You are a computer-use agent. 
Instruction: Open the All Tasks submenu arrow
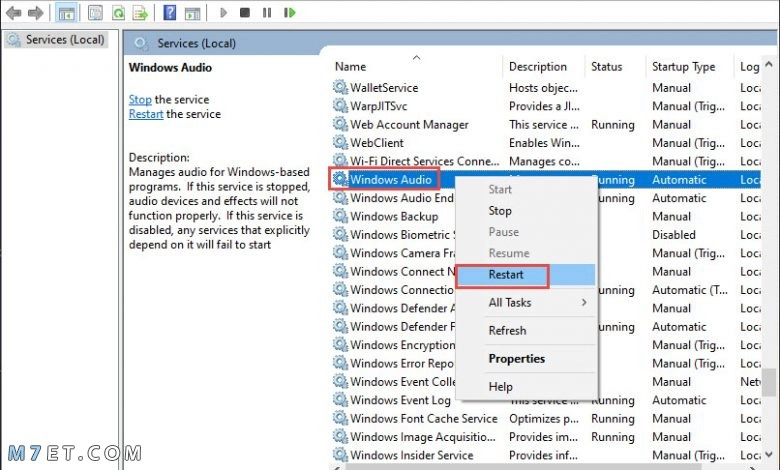pyautogui.click(x=584, y=302)
